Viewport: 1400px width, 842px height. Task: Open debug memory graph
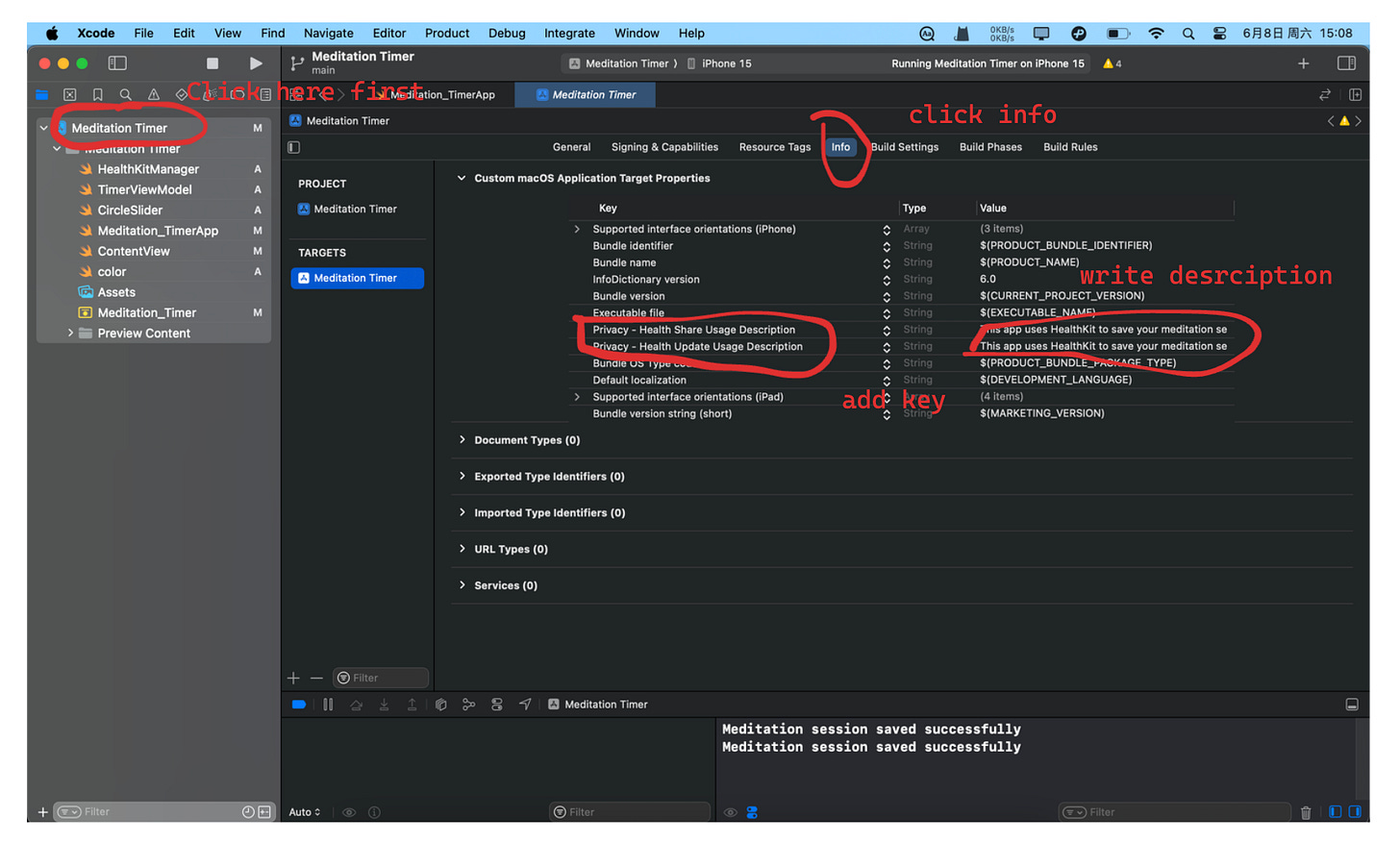point(469,705)
